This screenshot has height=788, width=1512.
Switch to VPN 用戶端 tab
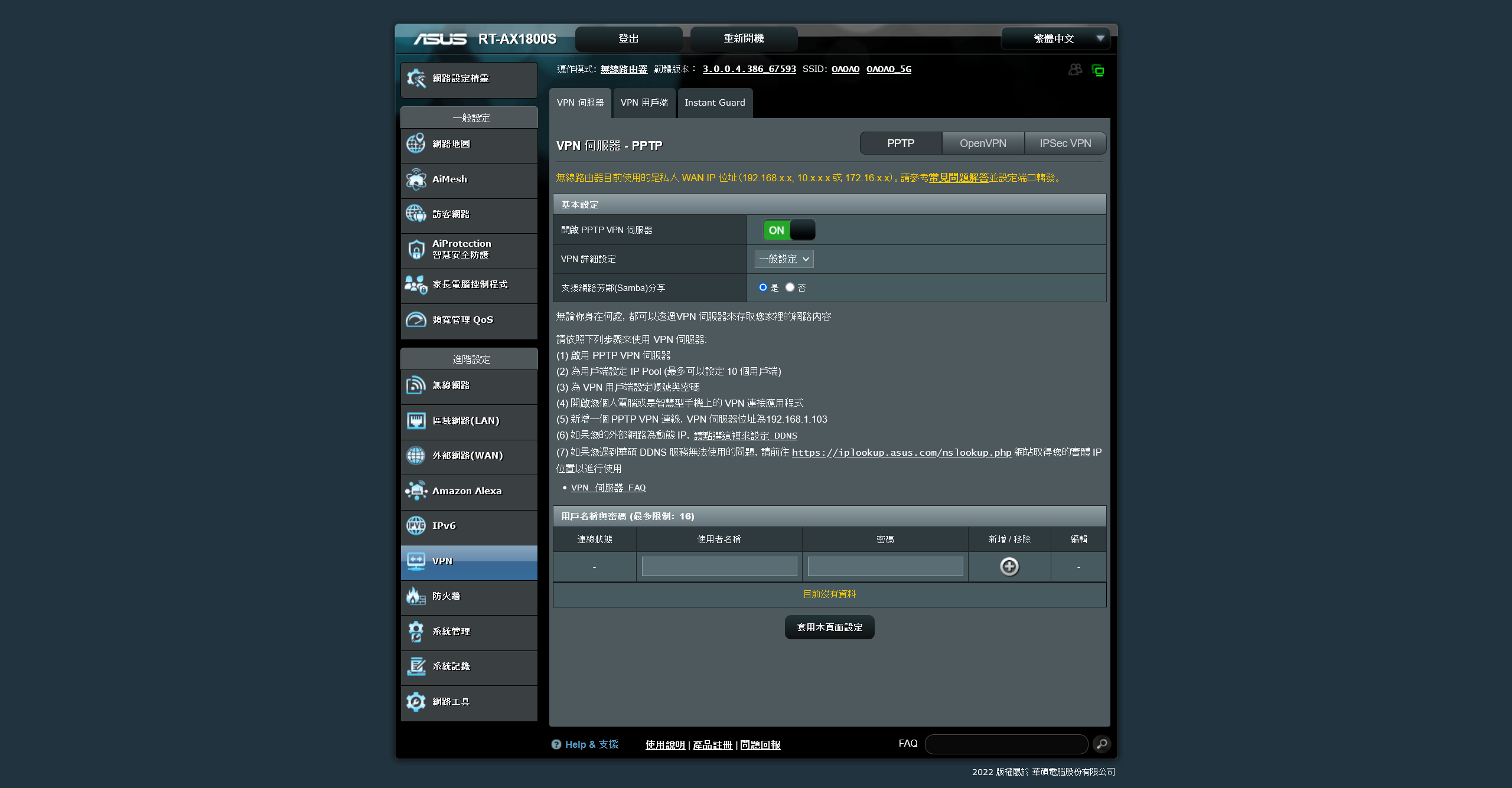tap(644, 103)
